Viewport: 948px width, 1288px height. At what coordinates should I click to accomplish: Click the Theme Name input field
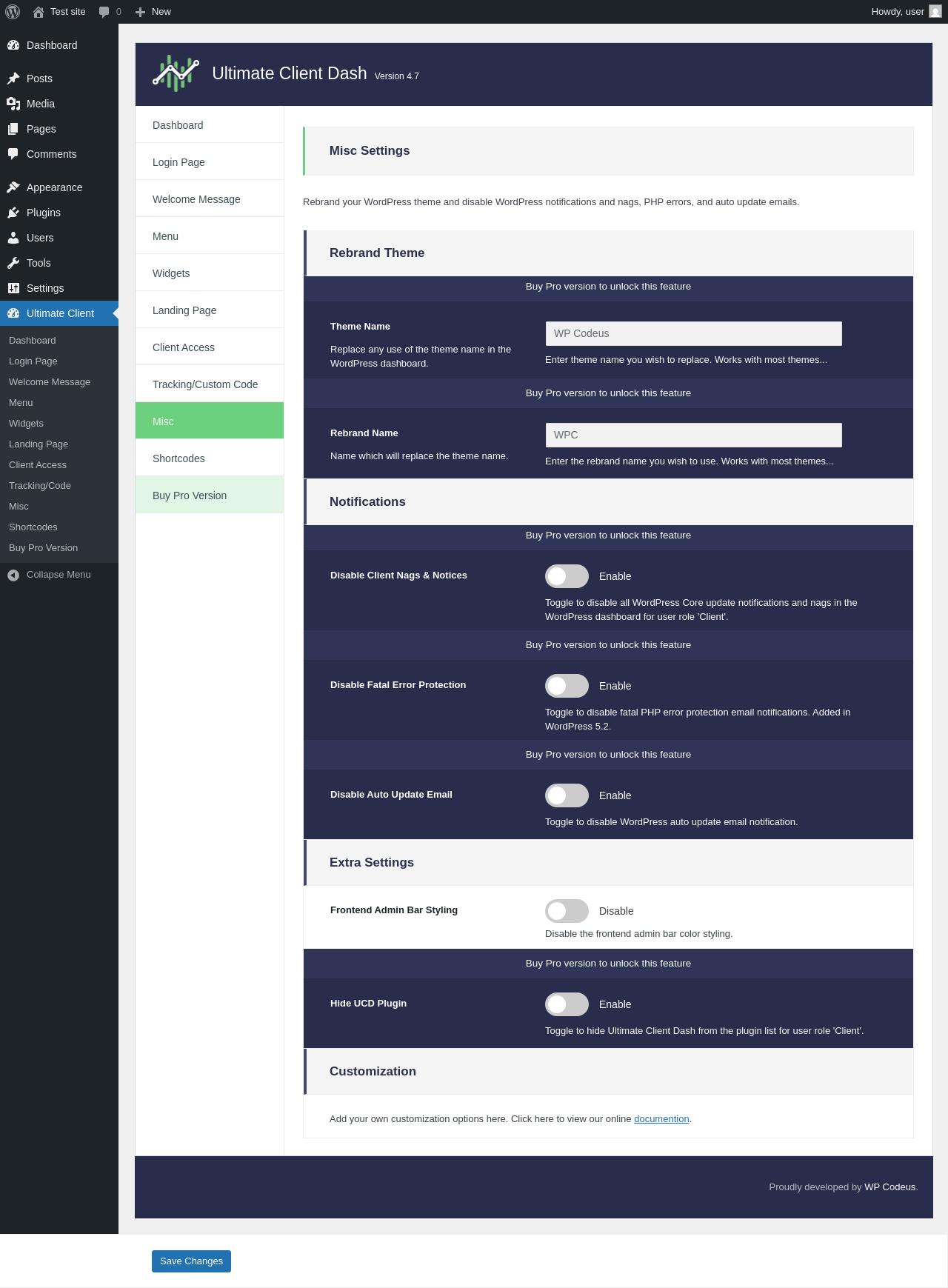pos(693,333)
